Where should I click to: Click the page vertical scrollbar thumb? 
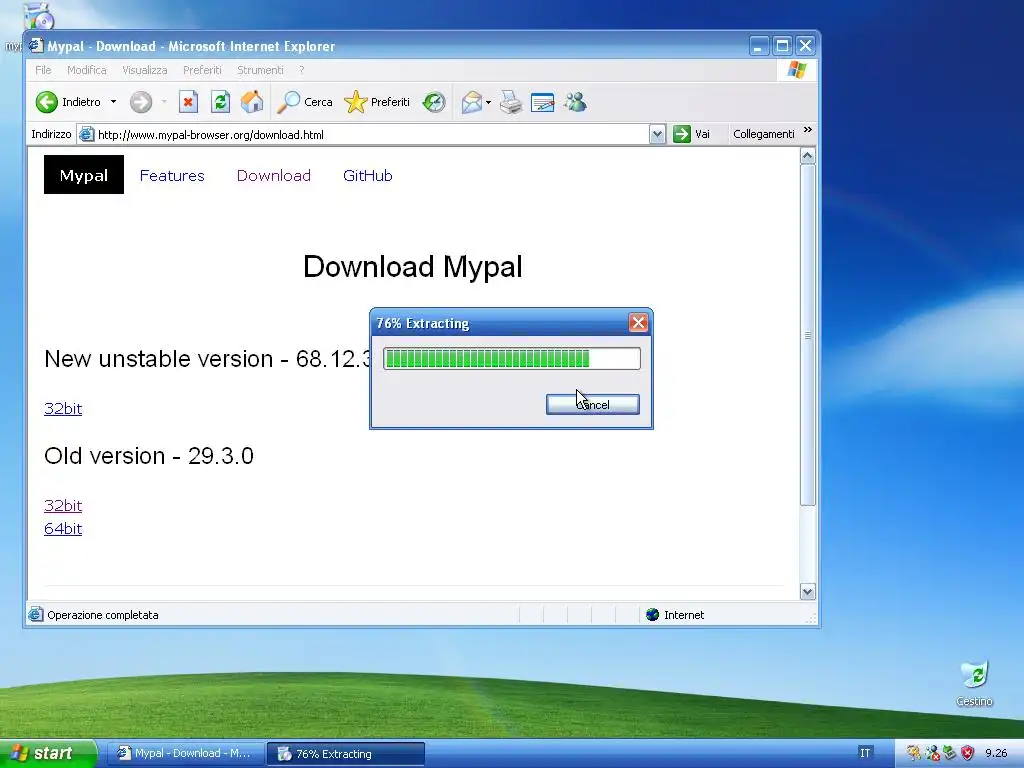click(x=808, y=335)
